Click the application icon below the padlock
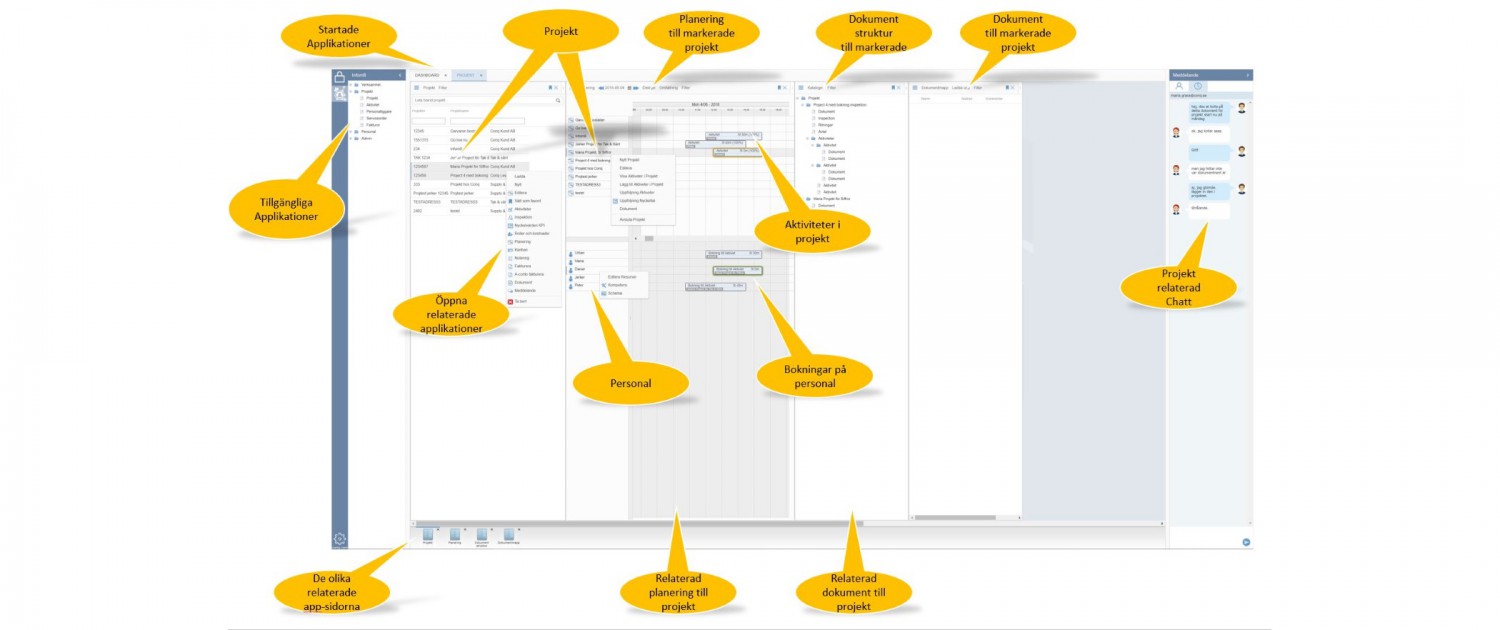Screen dimensions: 1500x630 point(340,93)
